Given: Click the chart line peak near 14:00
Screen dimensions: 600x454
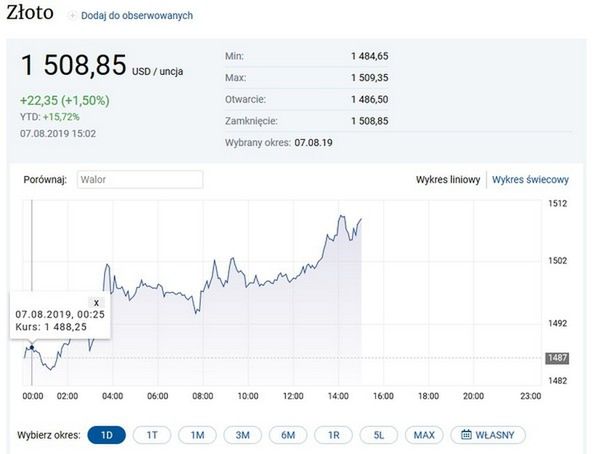Looking at the screenshot, I should coord(342,215).
